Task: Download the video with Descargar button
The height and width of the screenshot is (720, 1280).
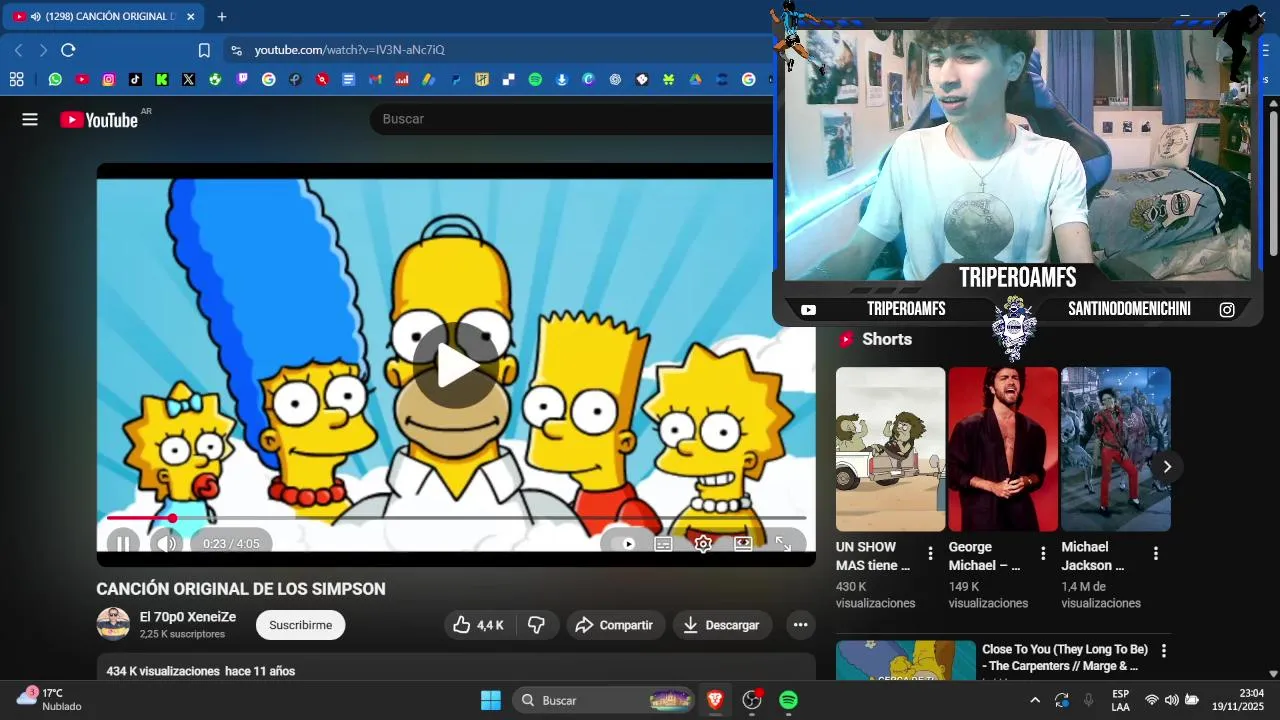Action: (721, 625)
